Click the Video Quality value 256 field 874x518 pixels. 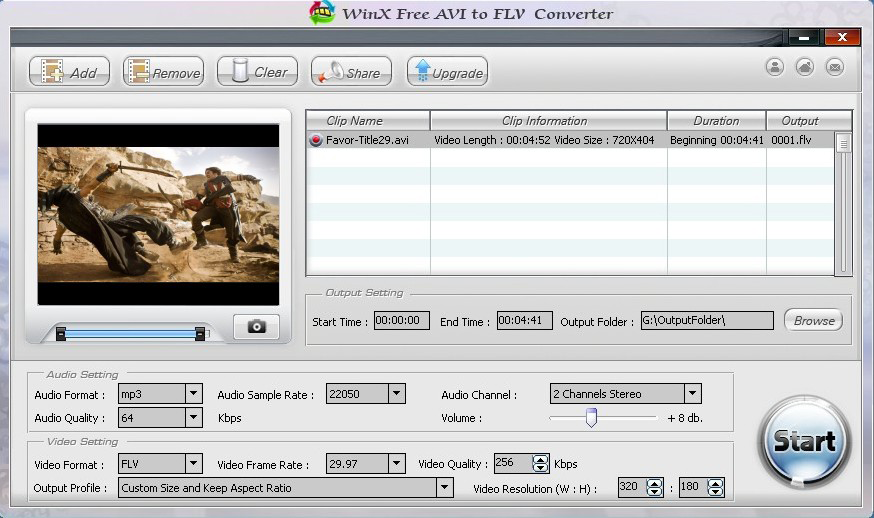click(513, 463)
